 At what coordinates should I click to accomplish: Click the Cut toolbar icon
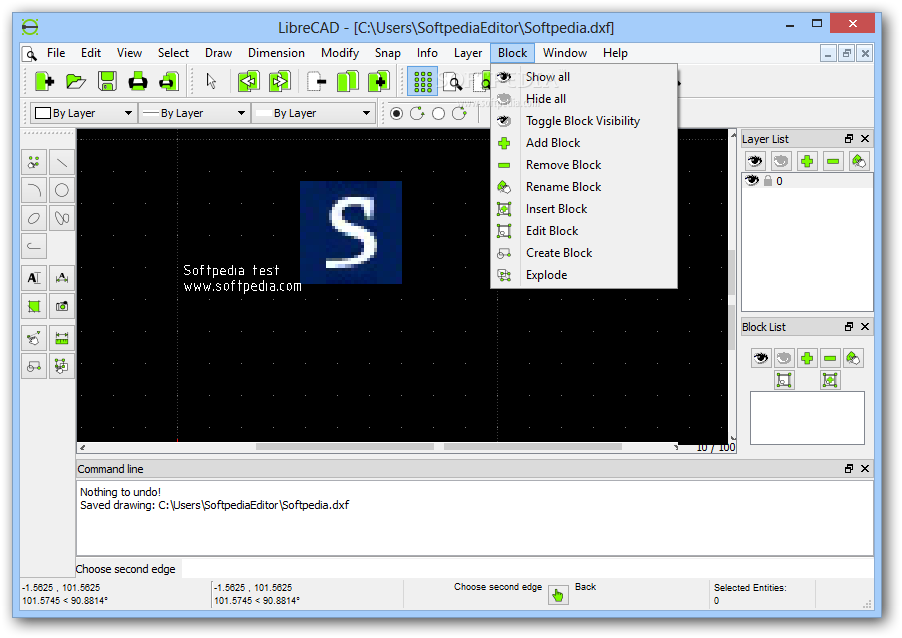point(316,82)
